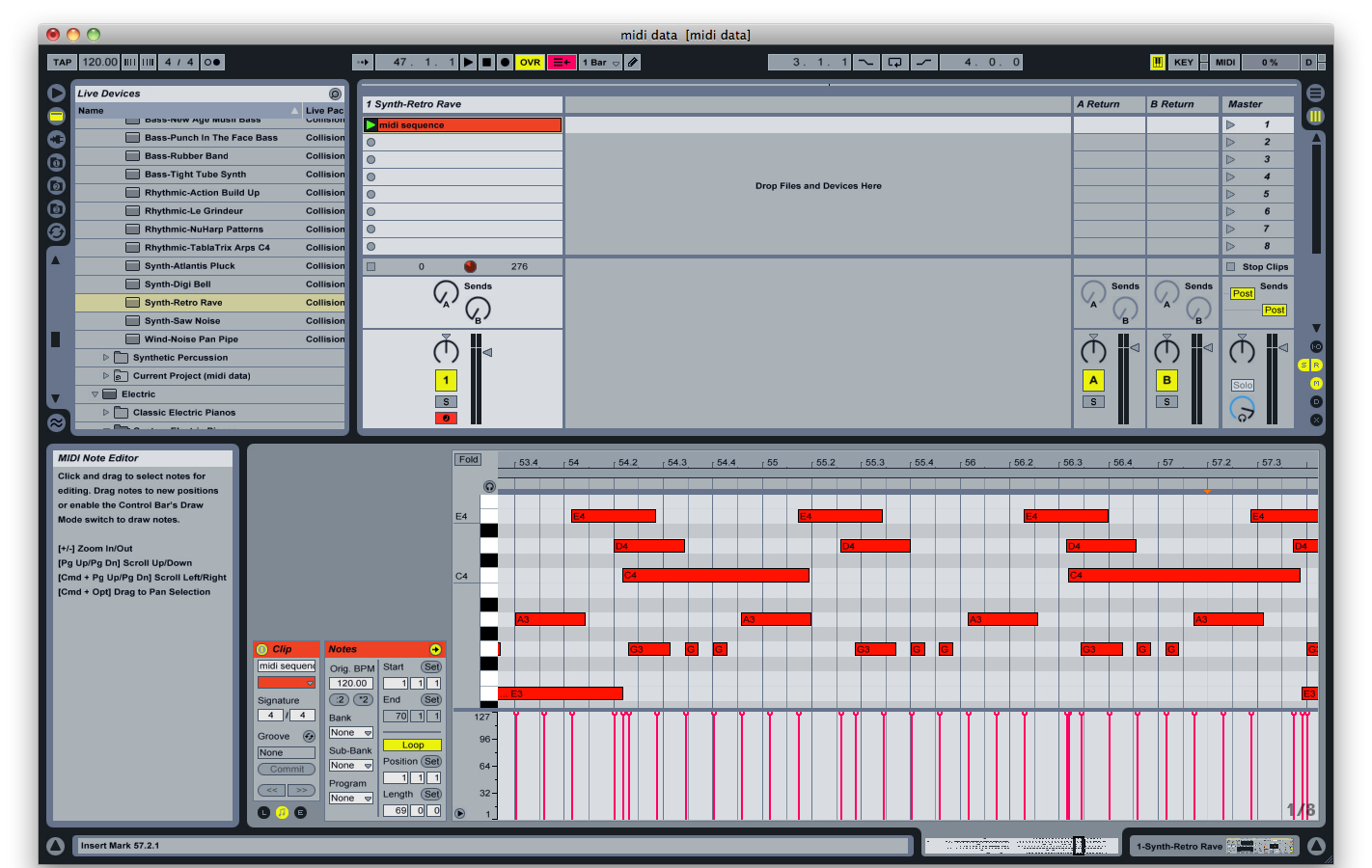Select the Synth-Retro Rave preset
1372x868 pixels.
210,303
